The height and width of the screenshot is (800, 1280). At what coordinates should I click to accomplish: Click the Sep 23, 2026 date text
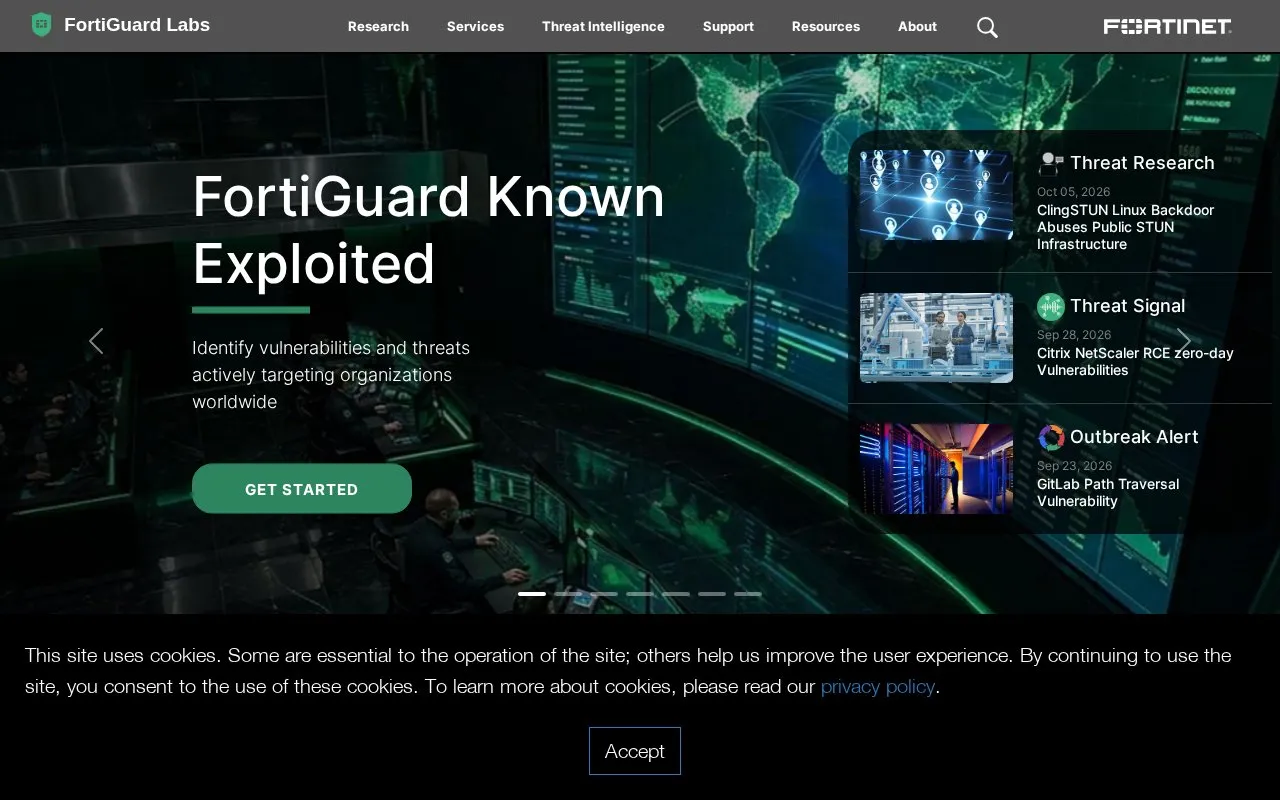point(1074,466)
